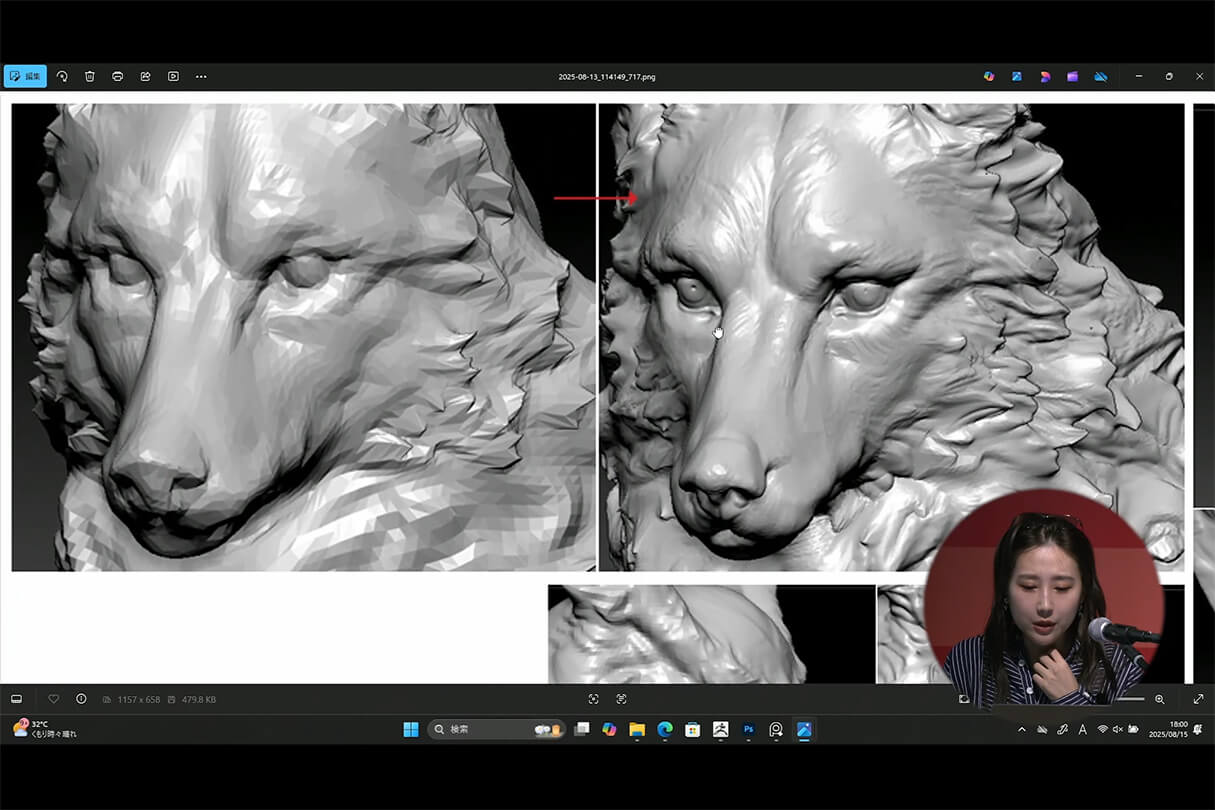The width and height of the screenshot is (1215, 810).
Task: Enter fullscreen with the expand arrows icon
Action: point(1198,699)
